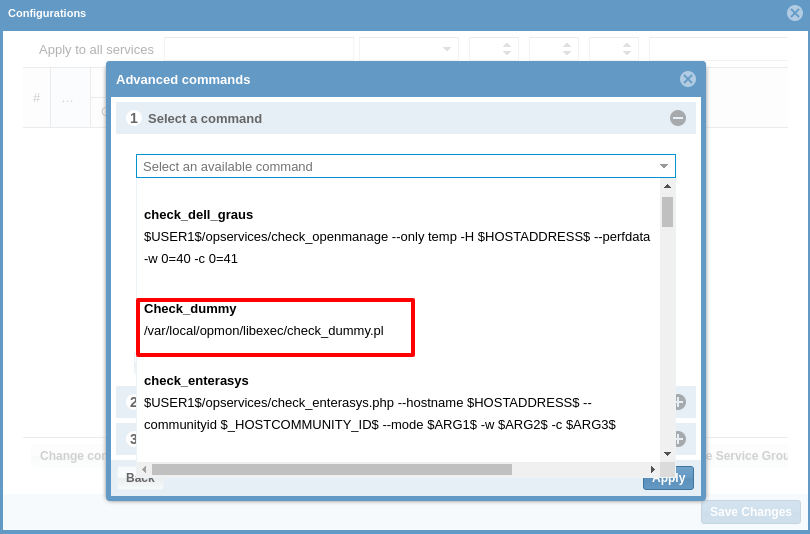Screen dimensions: 810x534
Task: Click the Back button
Action: (x=140, y=478)
